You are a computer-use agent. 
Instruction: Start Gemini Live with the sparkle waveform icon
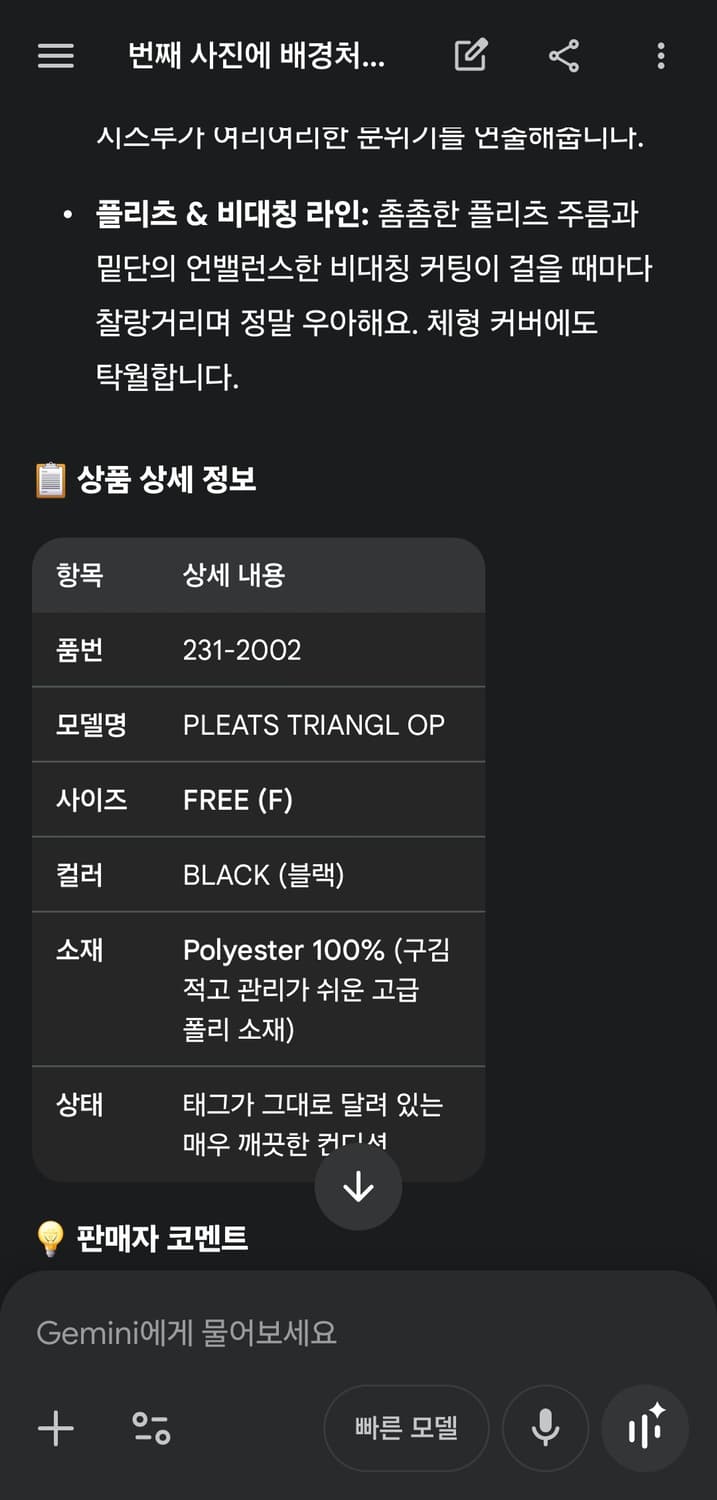click(646, 1428)
